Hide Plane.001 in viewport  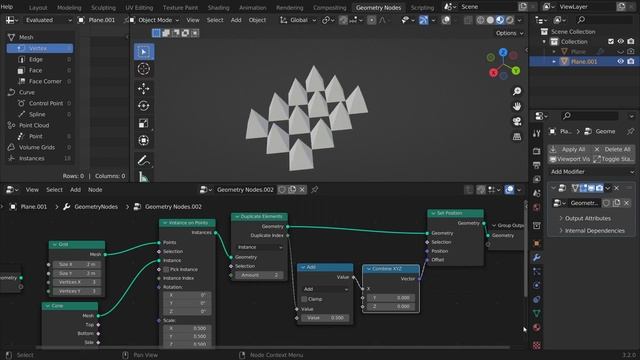pos(620,62)
